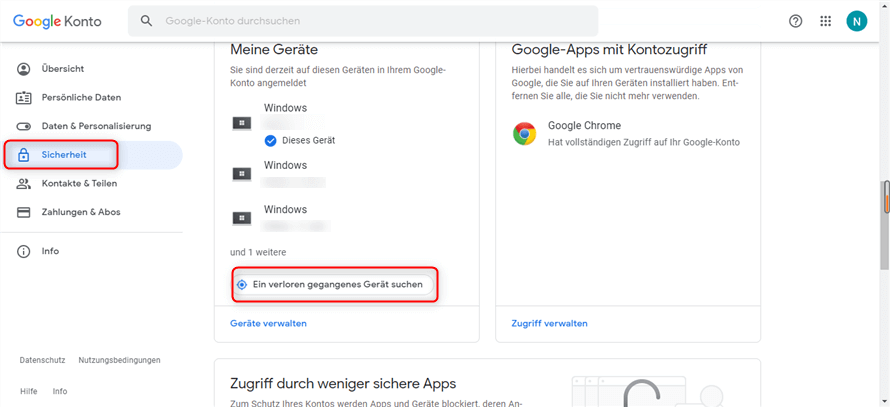Open Zugriff verwalten link

pyautogui.click(x=549, y=323)
